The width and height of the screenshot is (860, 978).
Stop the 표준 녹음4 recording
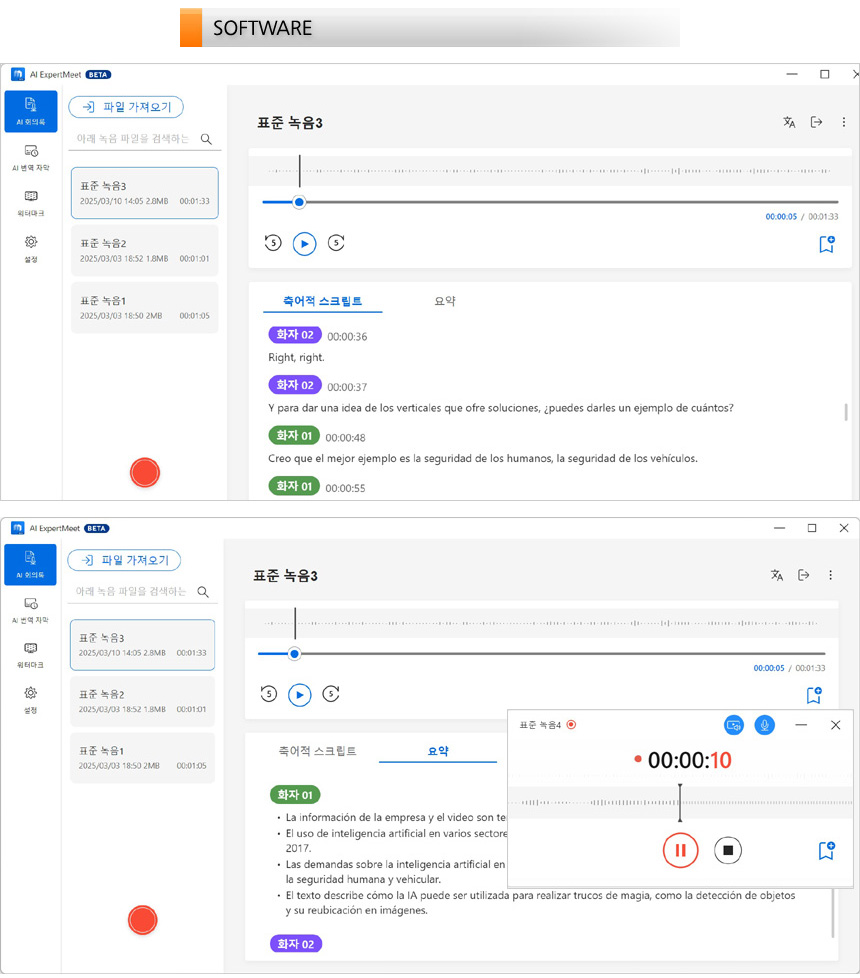click(x=729, y=850)
